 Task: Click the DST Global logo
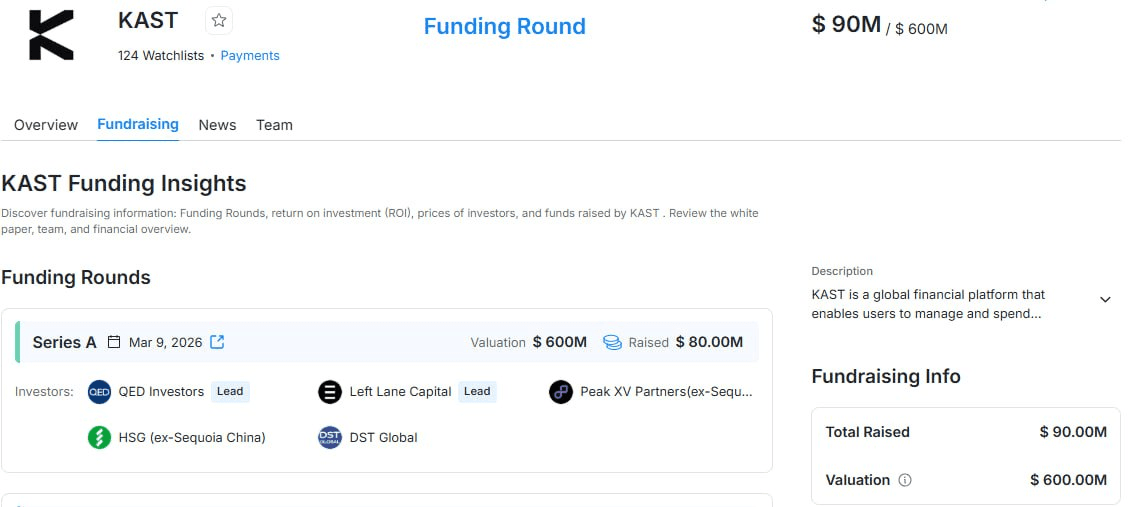[330, 438]
